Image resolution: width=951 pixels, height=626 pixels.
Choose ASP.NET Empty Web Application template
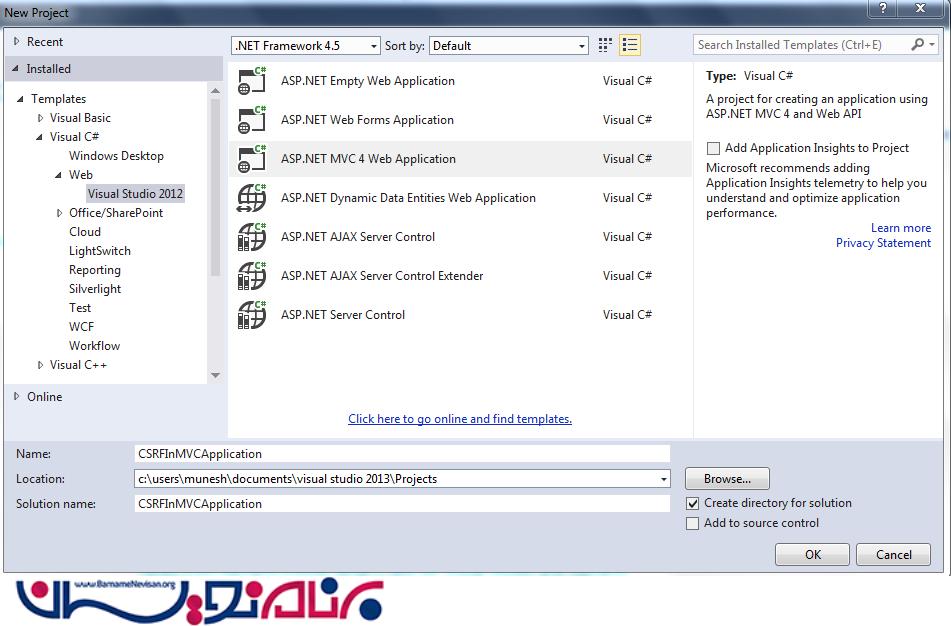[460, 81]
